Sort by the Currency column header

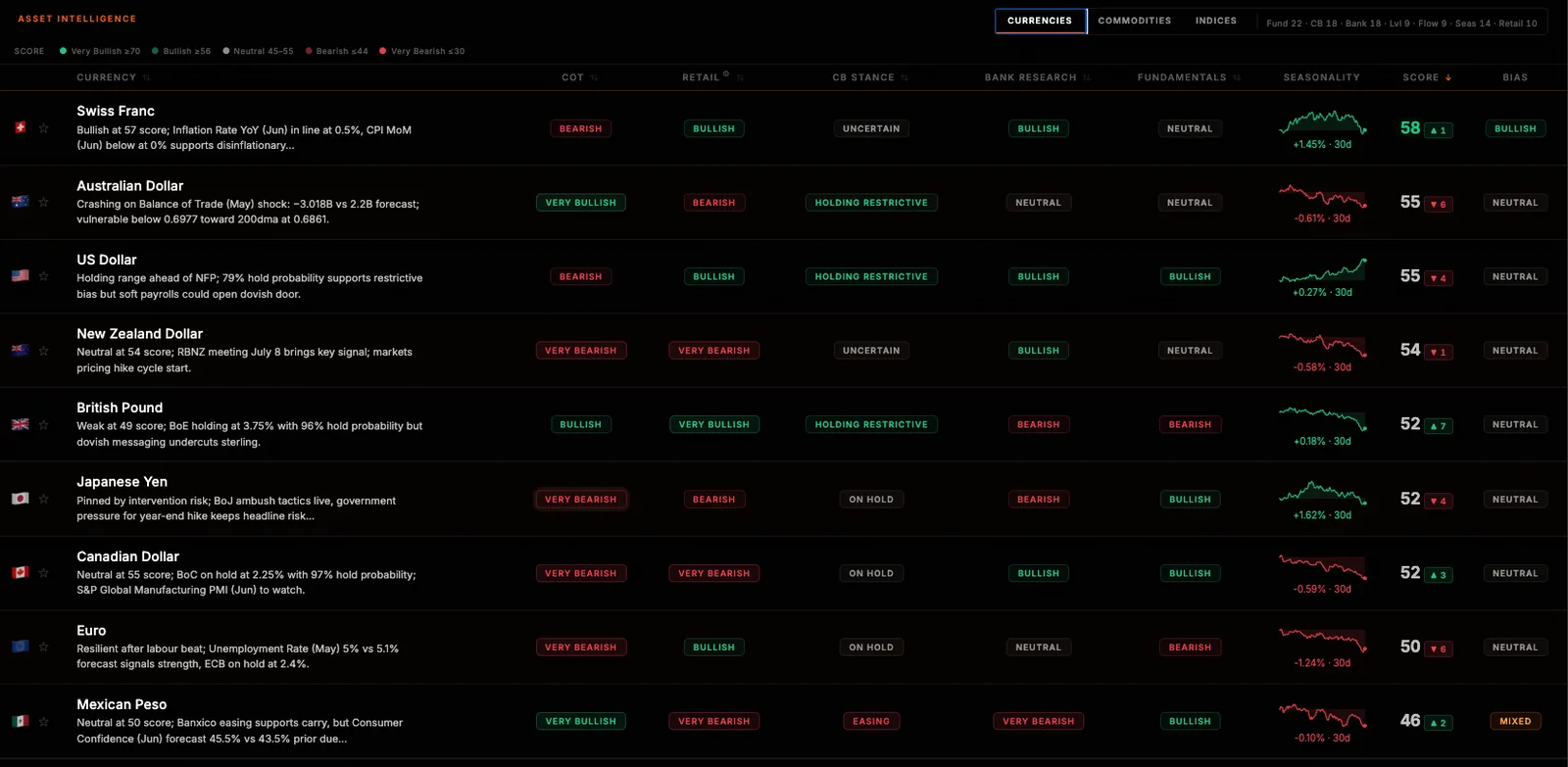113,77
